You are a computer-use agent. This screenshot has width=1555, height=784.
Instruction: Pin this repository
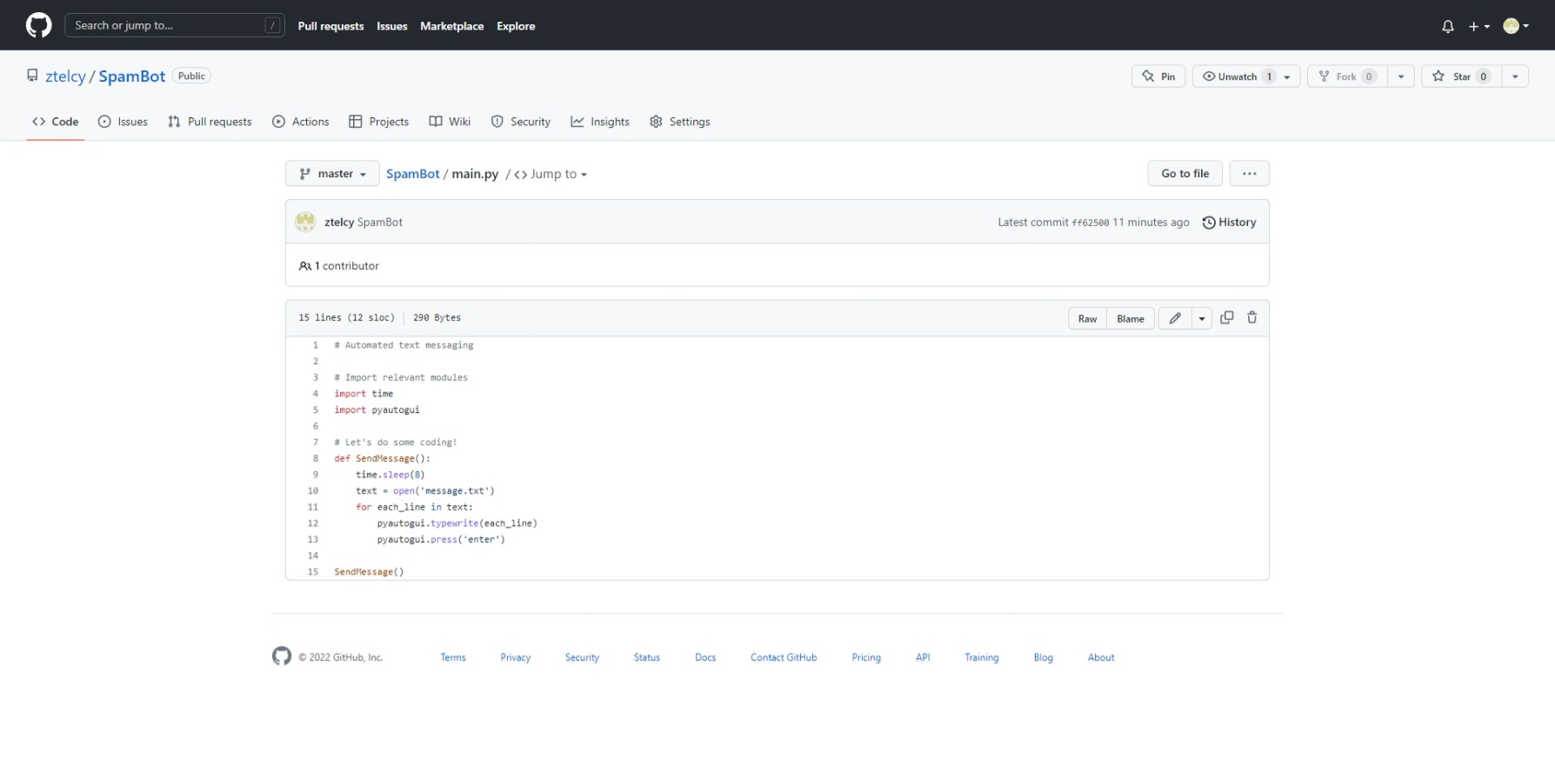1158,76
